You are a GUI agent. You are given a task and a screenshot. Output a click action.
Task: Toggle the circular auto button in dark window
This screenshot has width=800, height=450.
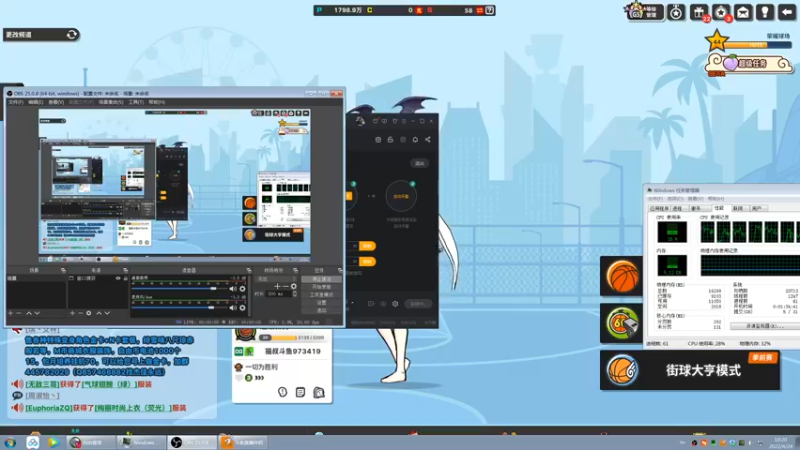point(401,196)
